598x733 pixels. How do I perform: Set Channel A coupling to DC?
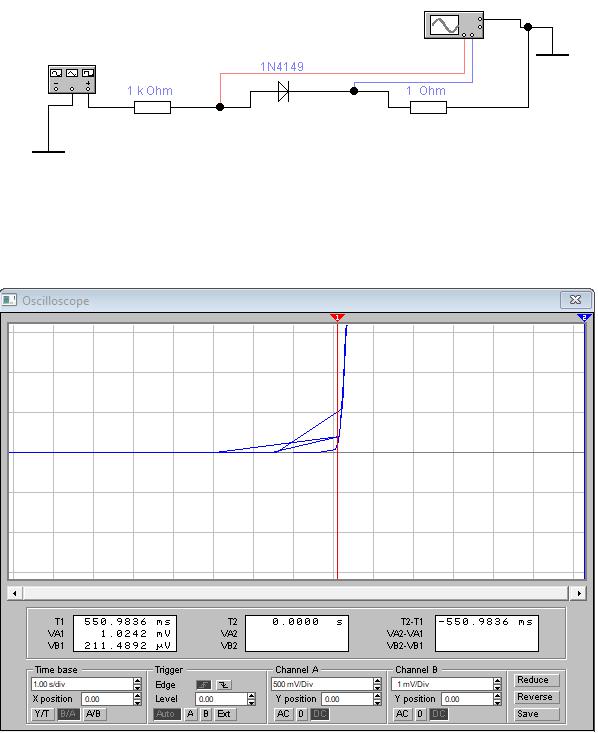(319, 714)
